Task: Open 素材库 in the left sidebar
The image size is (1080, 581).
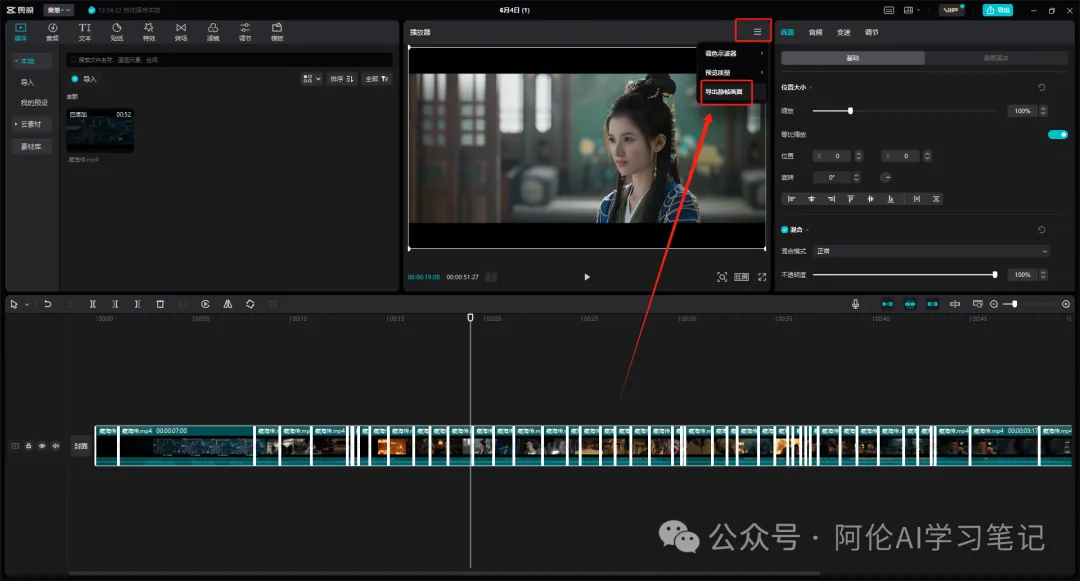Action: coord(31,147)
